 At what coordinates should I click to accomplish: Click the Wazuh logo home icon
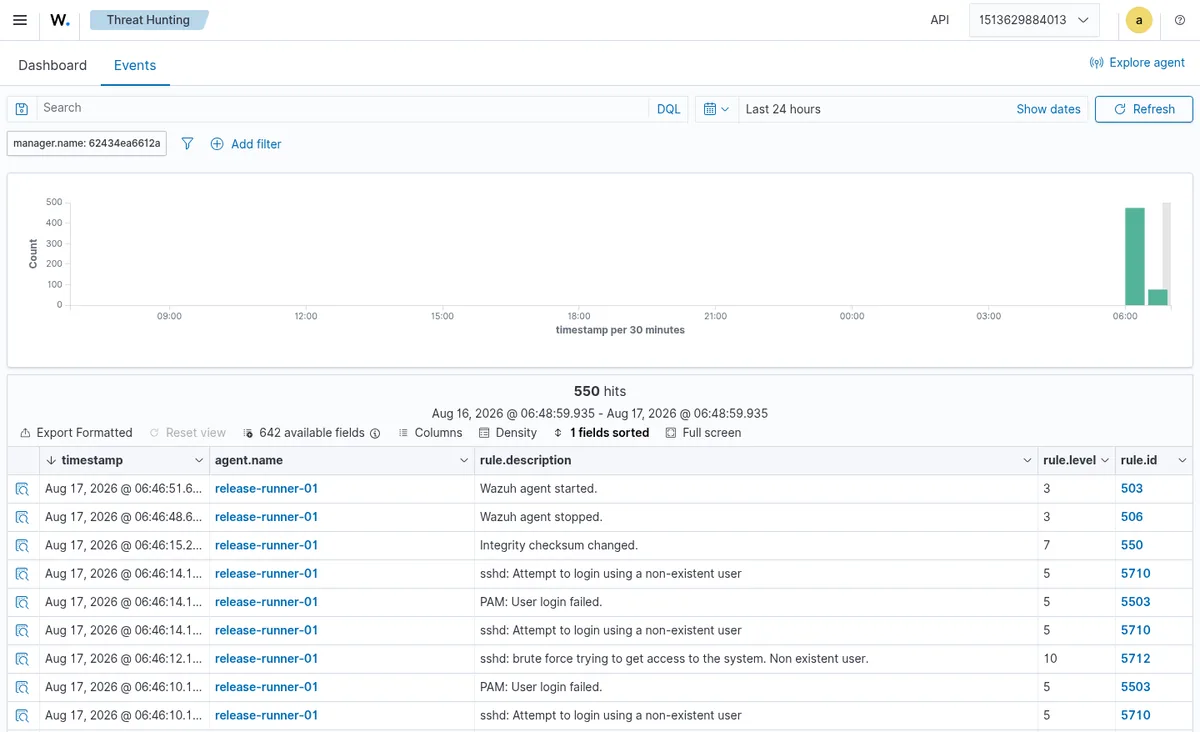coord(60,20)
